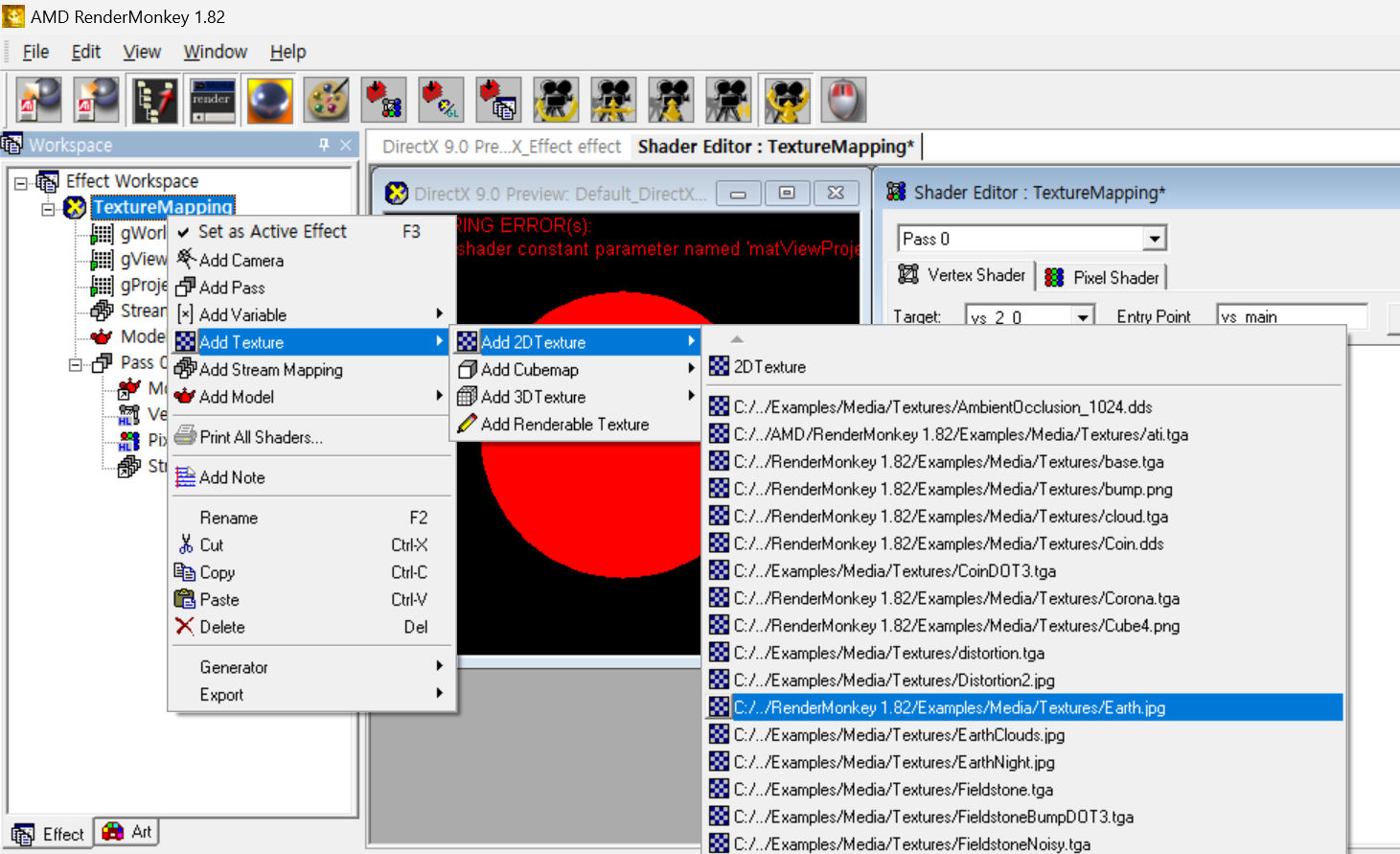The image size is (1400, 854).
Task: Choose Copy from context menu
Action: tap(310, 572)
